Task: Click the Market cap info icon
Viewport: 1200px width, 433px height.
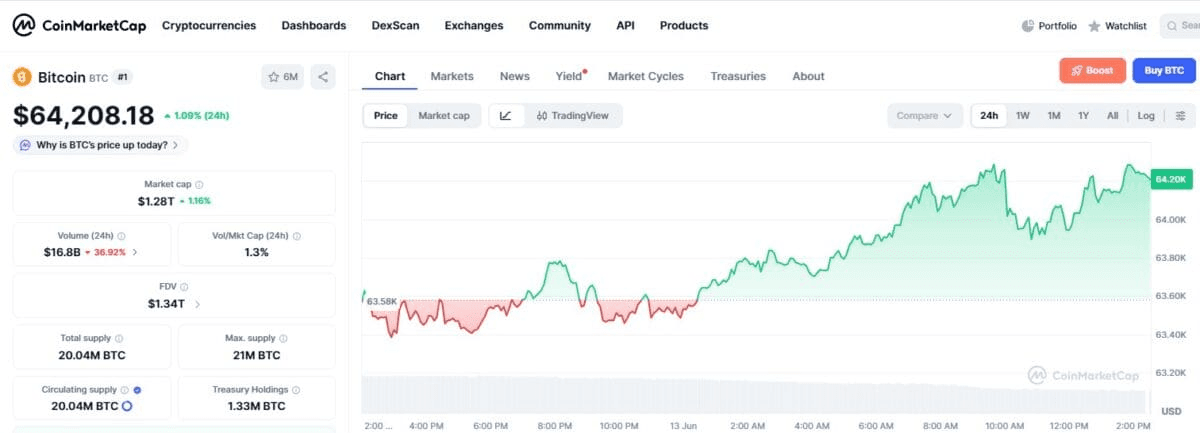Action: click(x=199, y=184)
